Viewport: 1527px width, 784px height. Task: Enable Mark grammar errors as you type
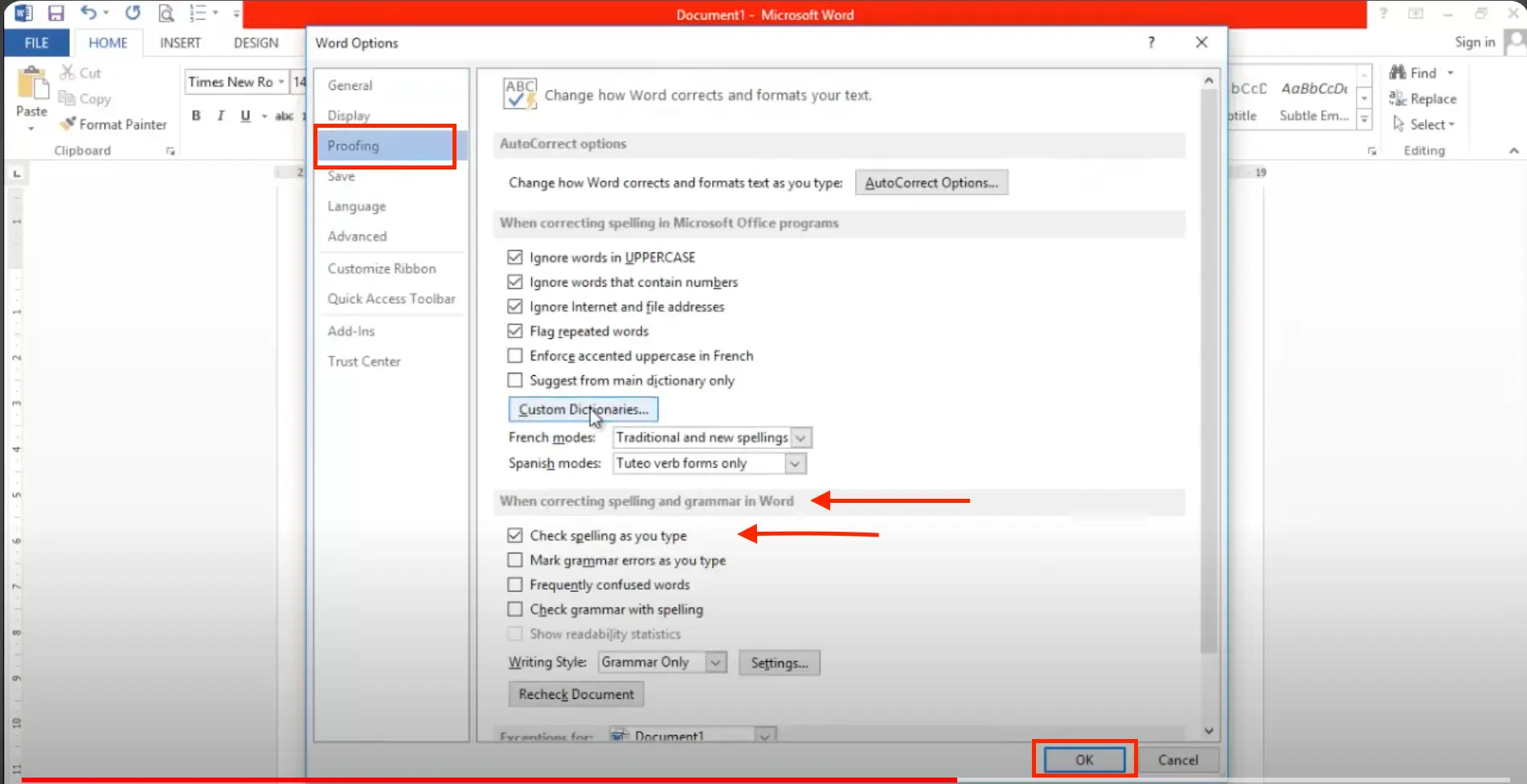[515, 560]
